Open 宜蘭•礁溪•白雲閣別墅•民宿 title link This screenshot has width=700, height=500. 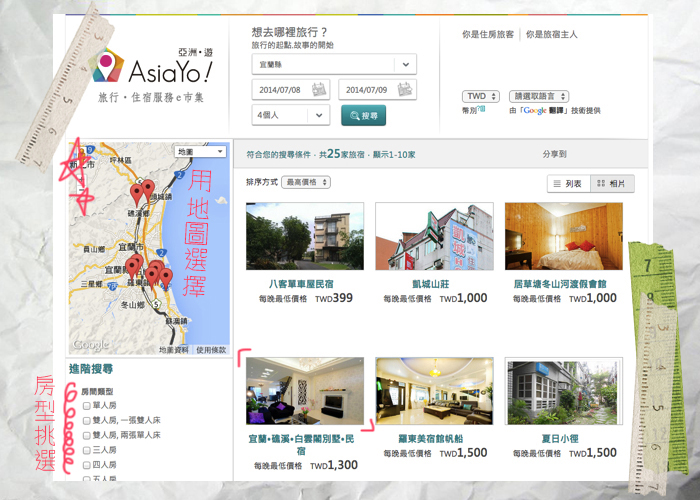(301, 445)
